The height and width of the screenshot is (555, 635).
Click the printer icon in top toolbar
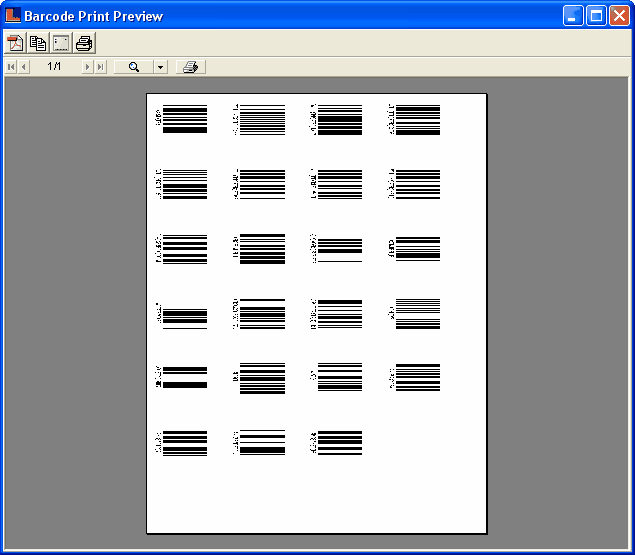tap(84, 43)
